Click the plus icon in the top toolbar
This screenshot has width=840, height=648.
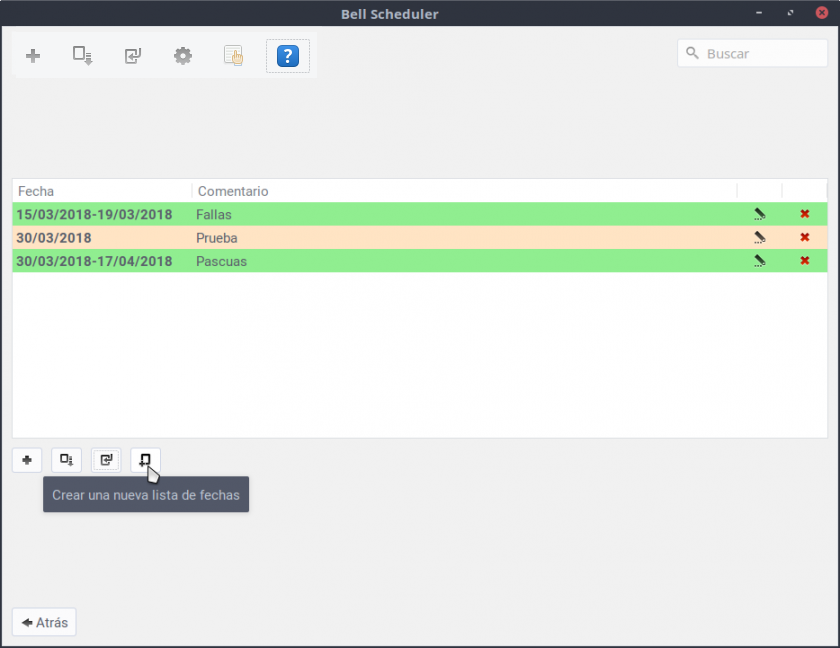tap(33, 56)
